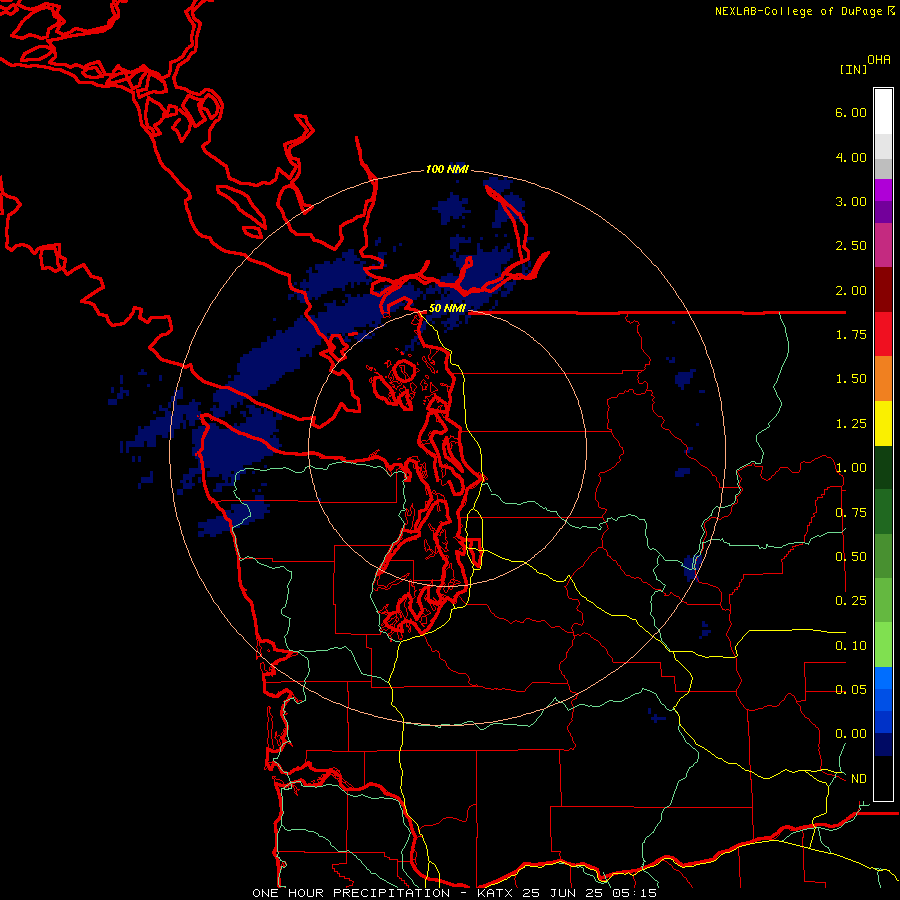Select the white swatch at legend top
900x900 pixels.
coord(883,111)
